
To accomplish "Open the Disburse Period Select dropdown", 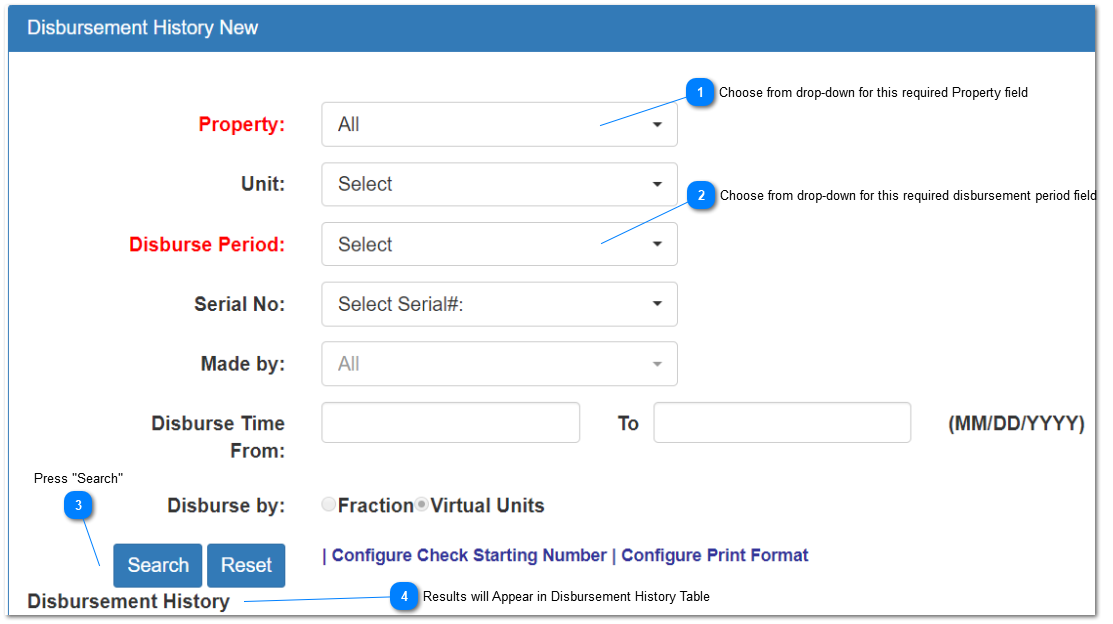I will tap(499, 244).
